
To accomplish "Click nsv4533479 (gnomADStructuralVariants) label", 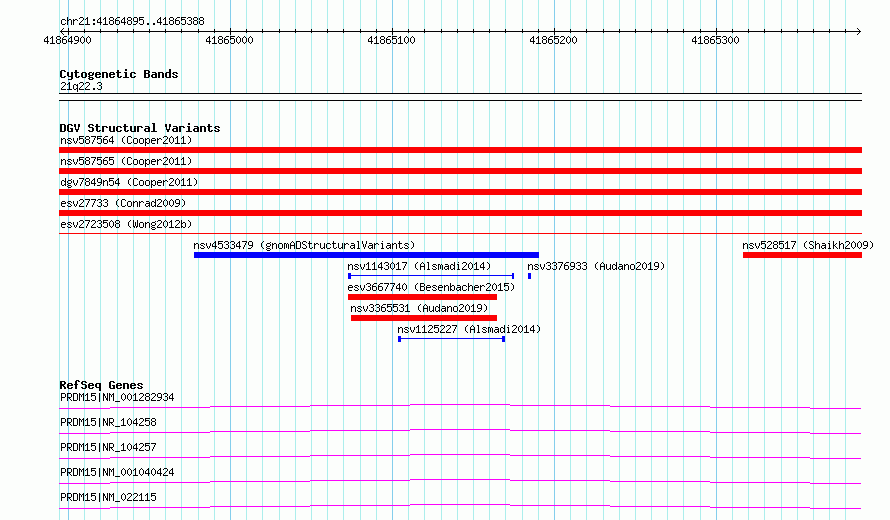I will (x=304, y=245).
